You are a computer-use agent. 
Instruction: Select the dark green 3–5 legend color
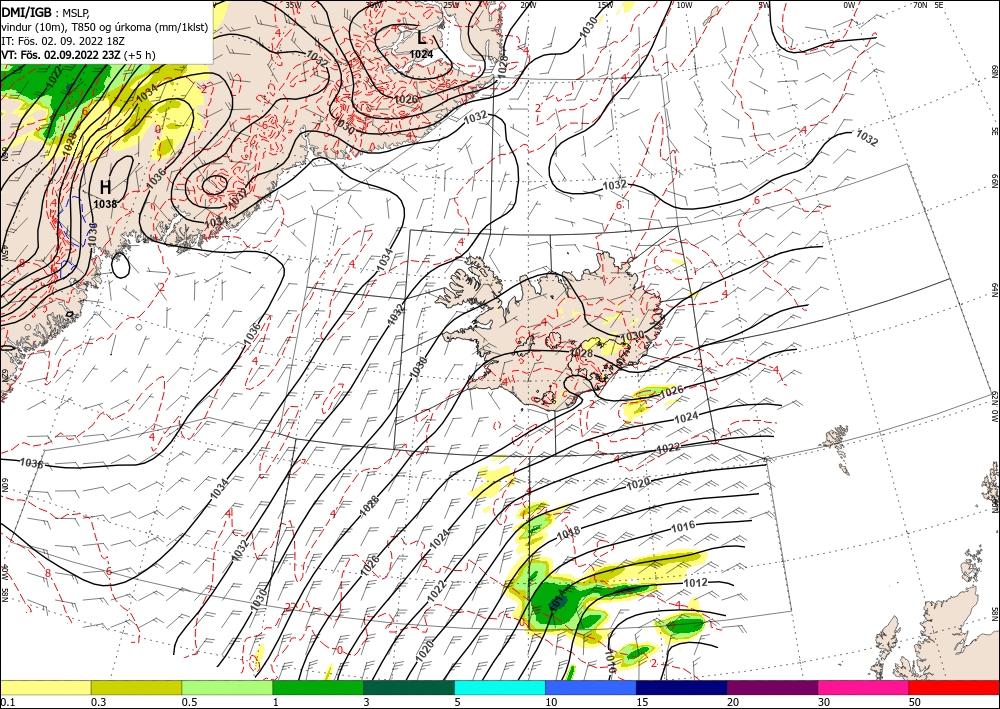coord(409,687)
